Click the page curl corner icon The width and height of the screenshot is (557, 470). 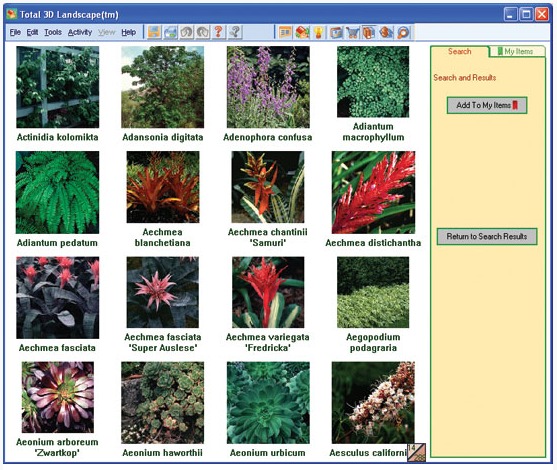(x=416, y=453)
